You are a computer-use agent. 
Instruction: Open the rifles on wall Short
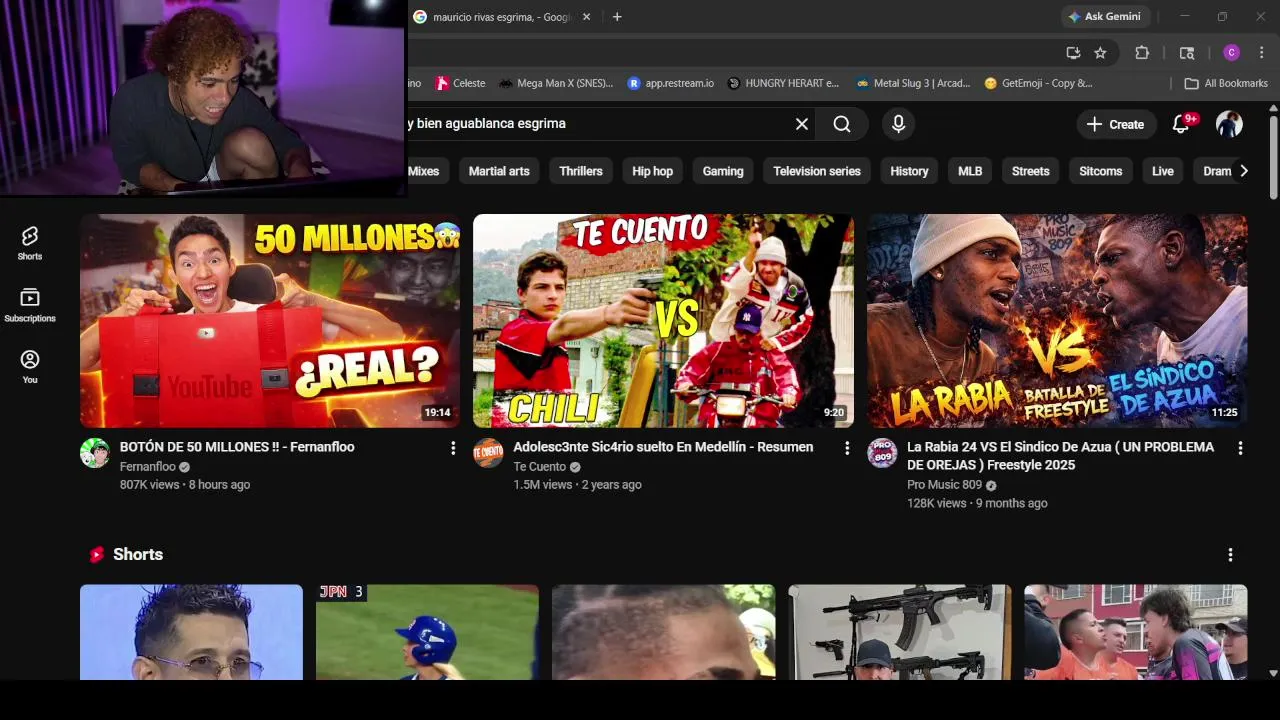(899, 632)
